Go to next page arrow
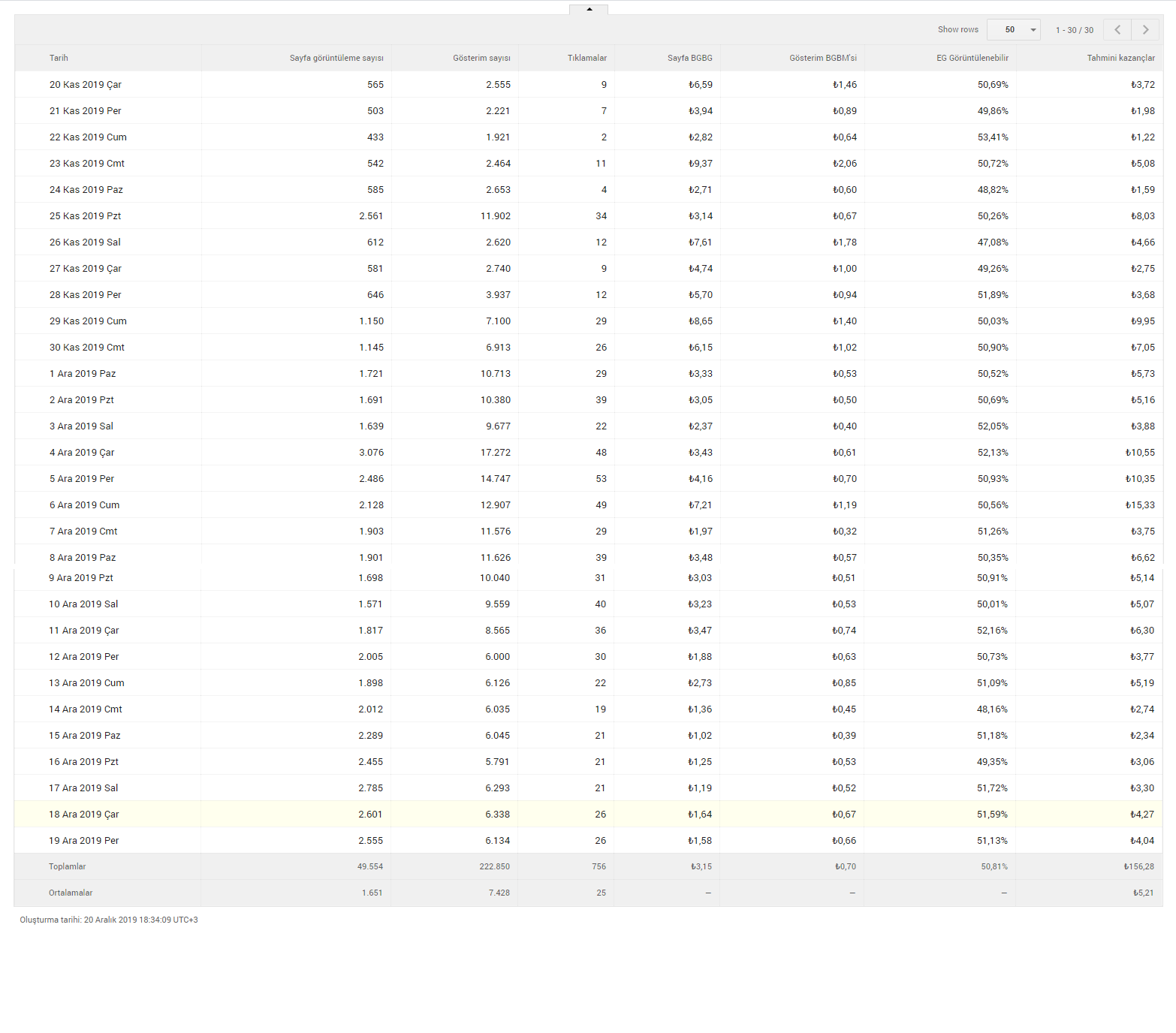Viewport: 1176px width, 1033px height. [1145, 30]
